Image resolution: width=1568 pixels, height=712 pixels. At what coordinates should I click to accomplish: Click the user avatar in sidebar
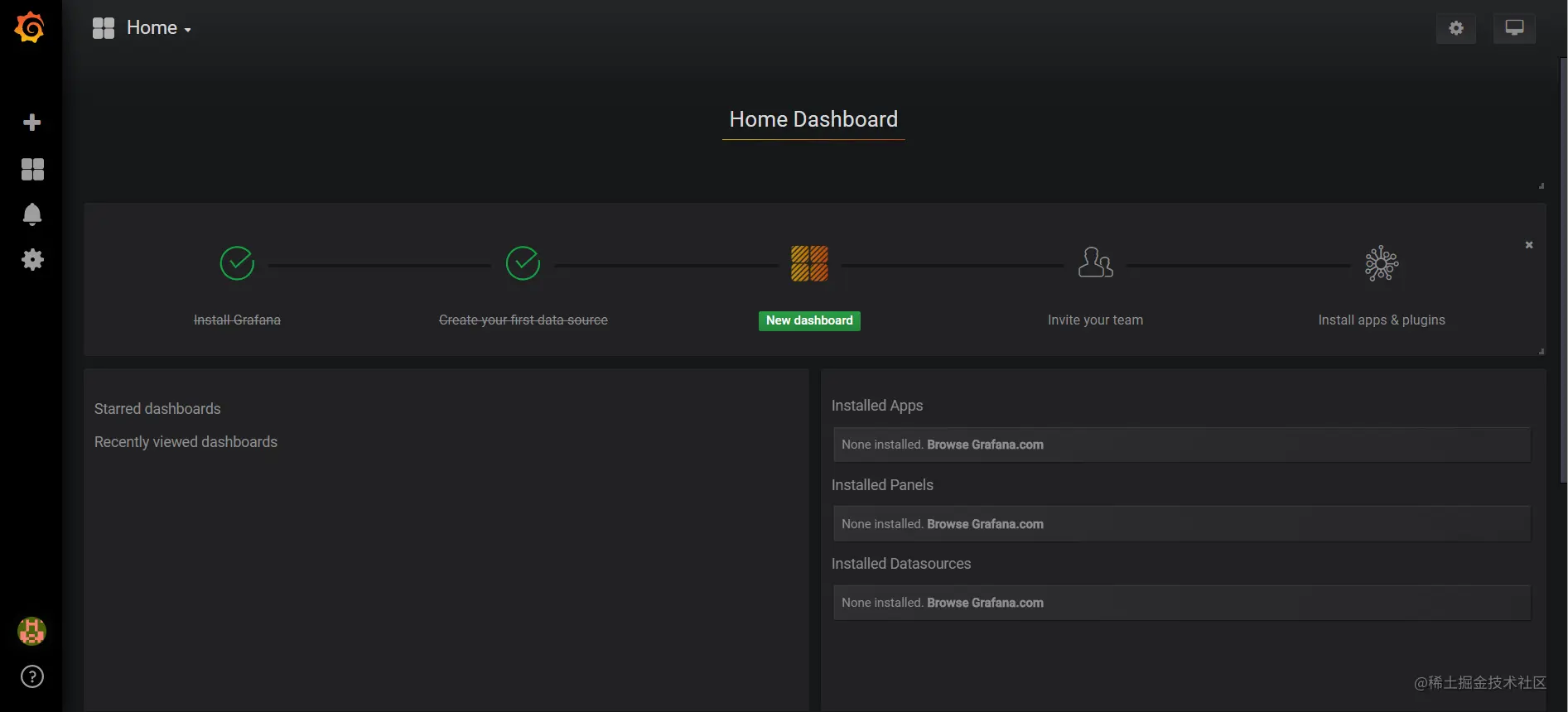coord(31,632)
